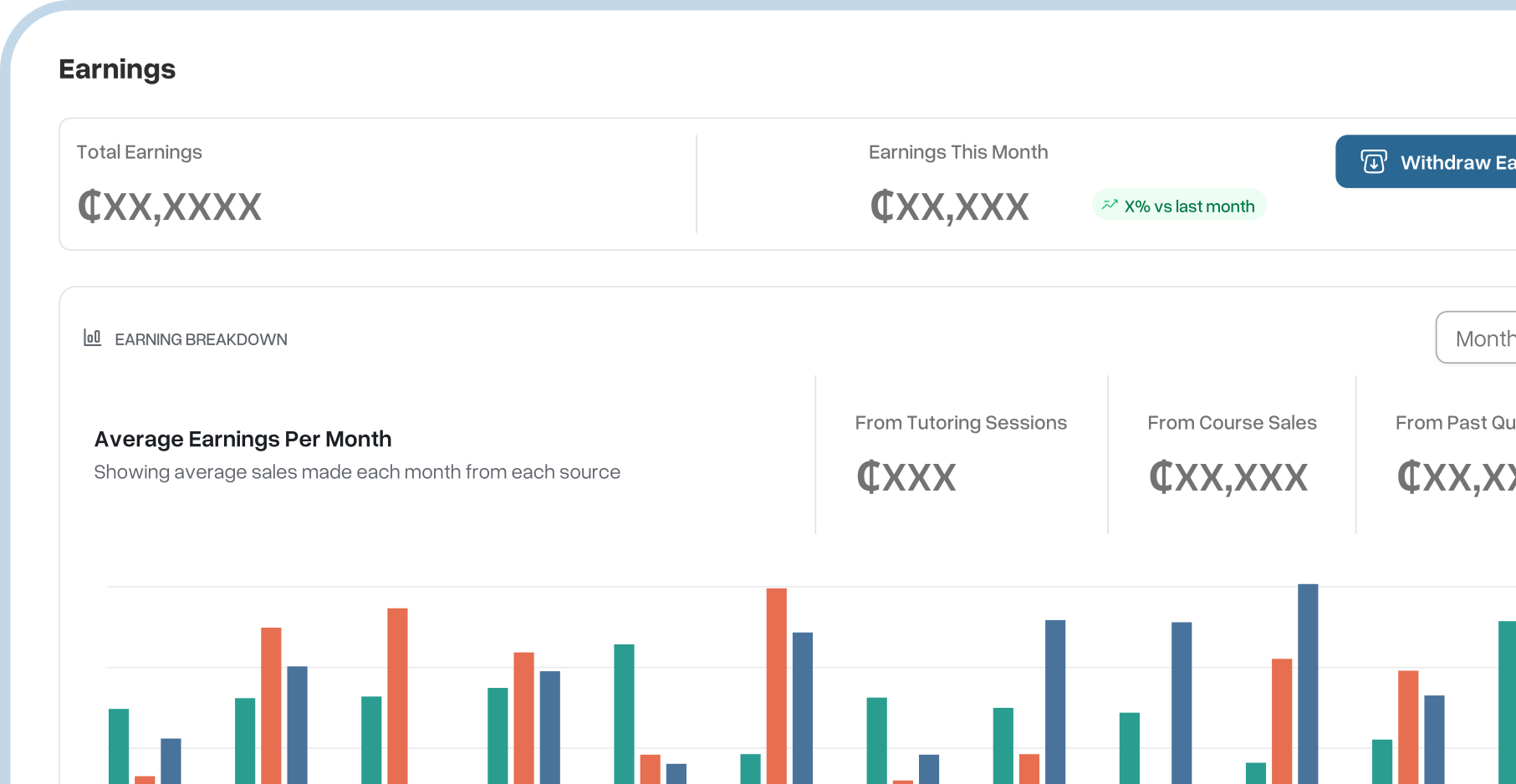Click the bar chart icon beside Earning Breakdown

(x=92, y=338)
